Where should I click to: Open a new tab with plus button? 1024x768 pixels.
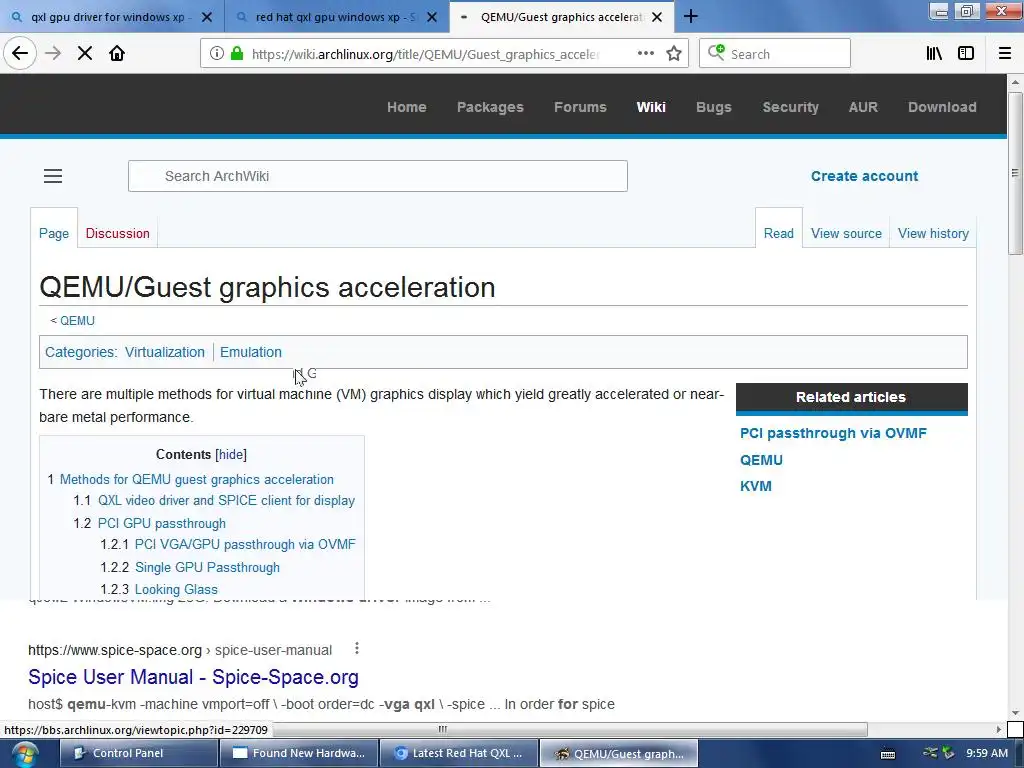(691, 16)
